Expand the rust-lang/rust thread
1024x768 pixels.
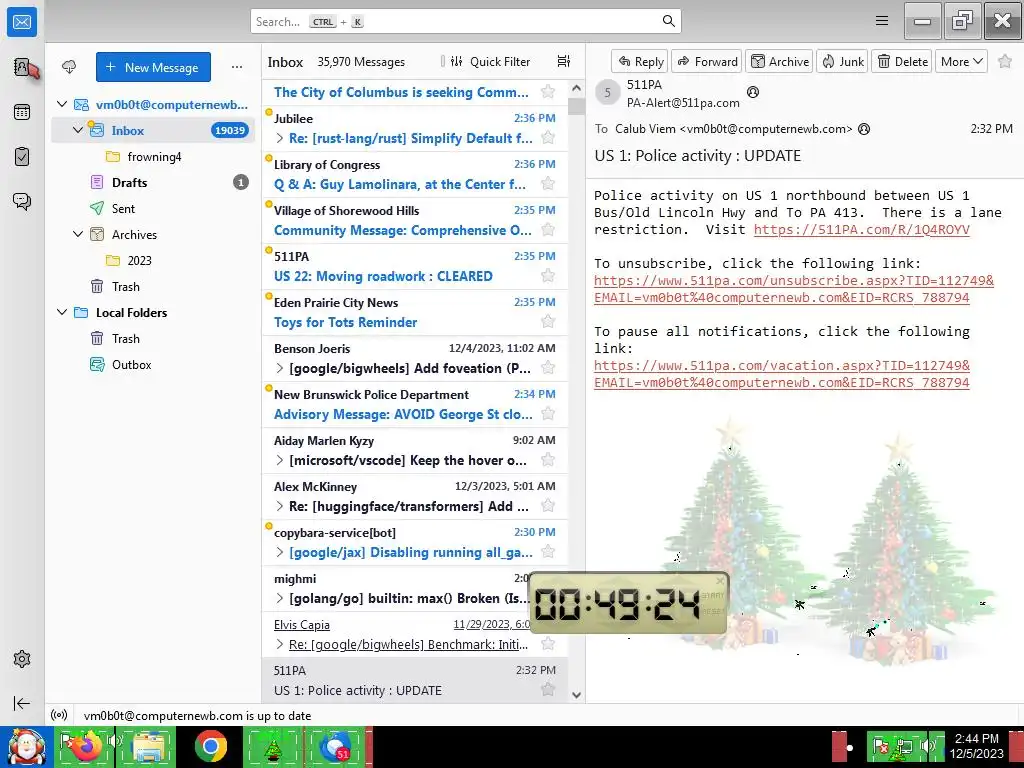pyautogui.click(x=280, y=138)
